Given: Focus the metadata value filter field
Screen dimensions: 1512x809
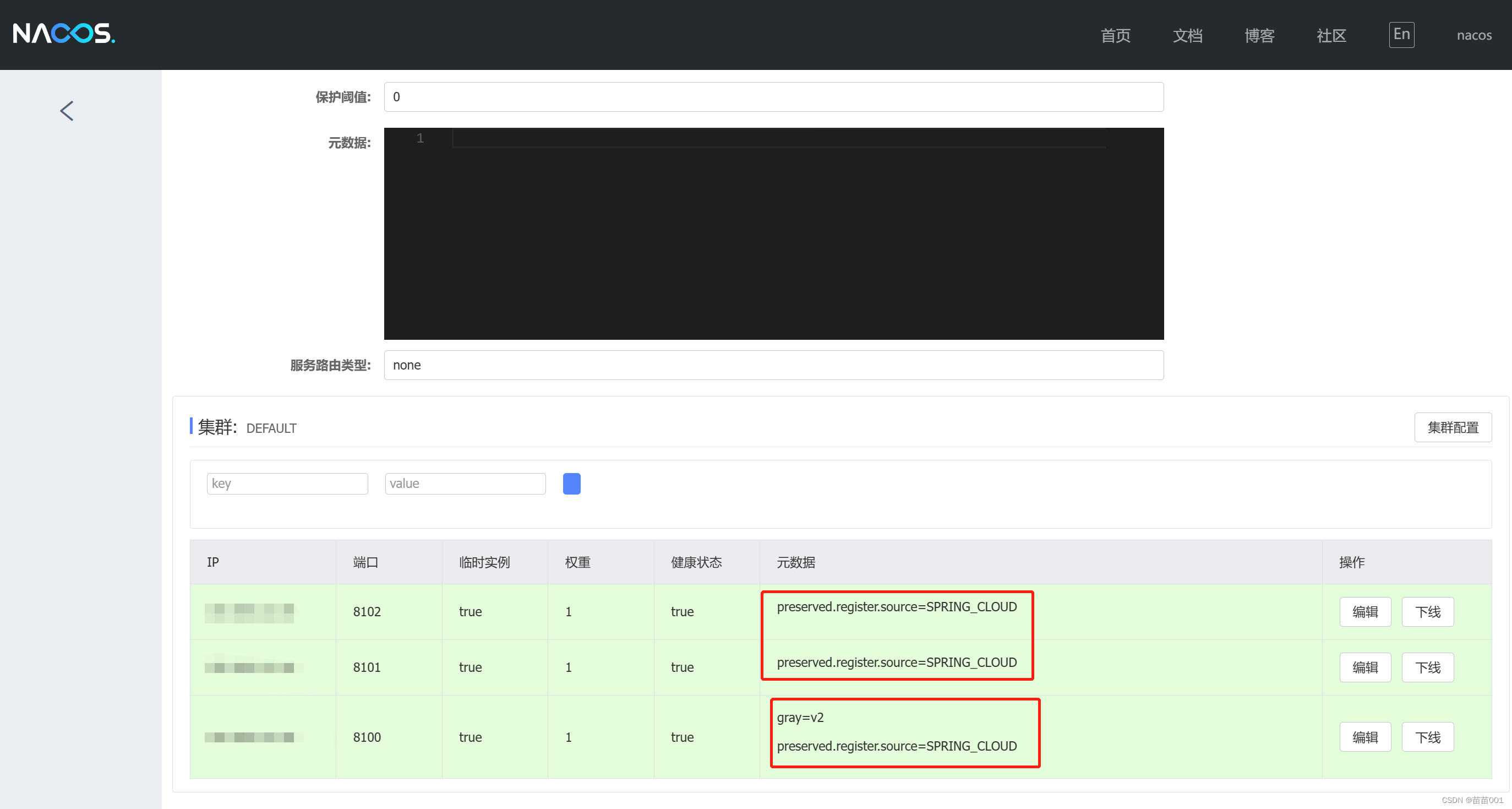Looking at the screenshot, I should point(465,483).
